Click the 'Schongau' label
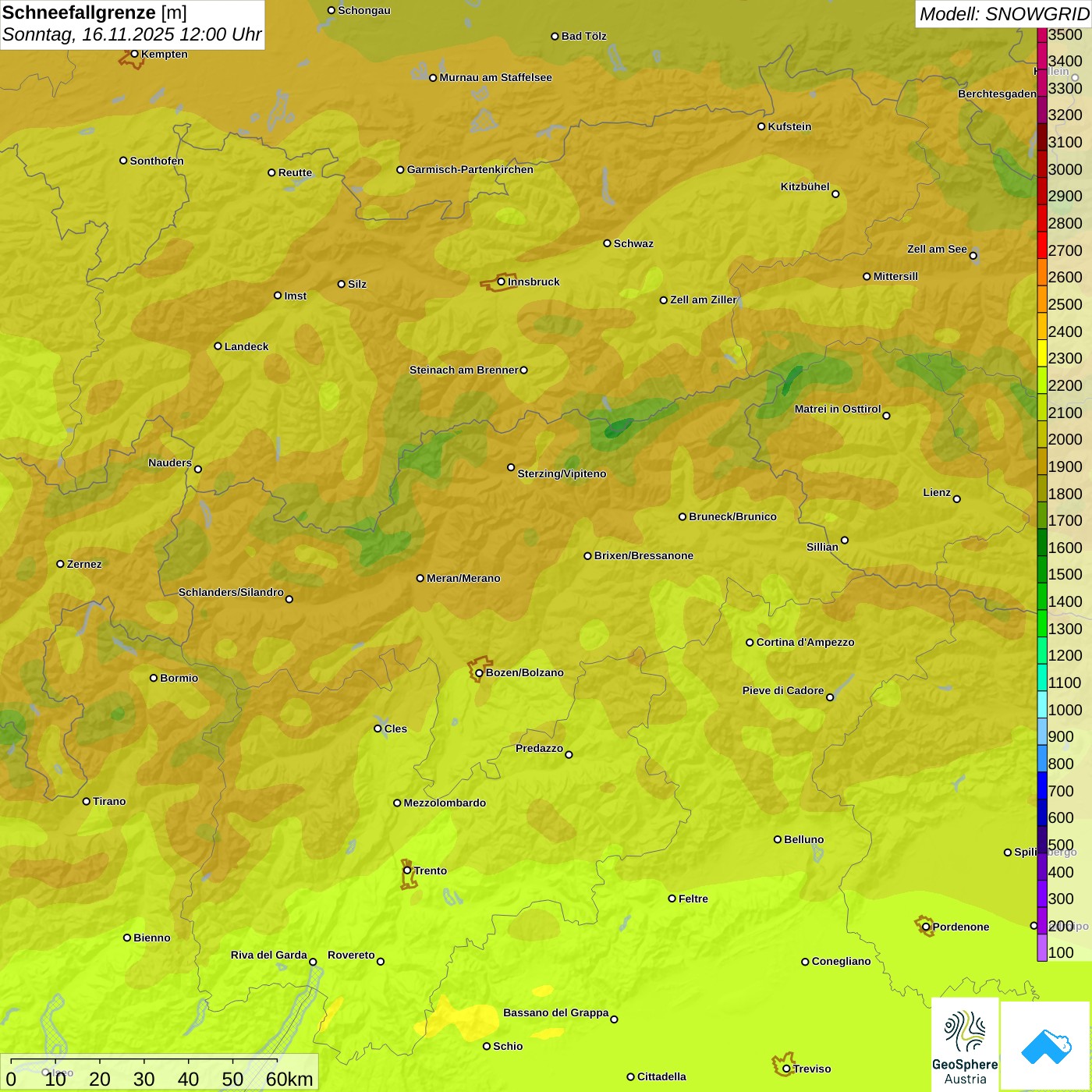 [364, 10]
